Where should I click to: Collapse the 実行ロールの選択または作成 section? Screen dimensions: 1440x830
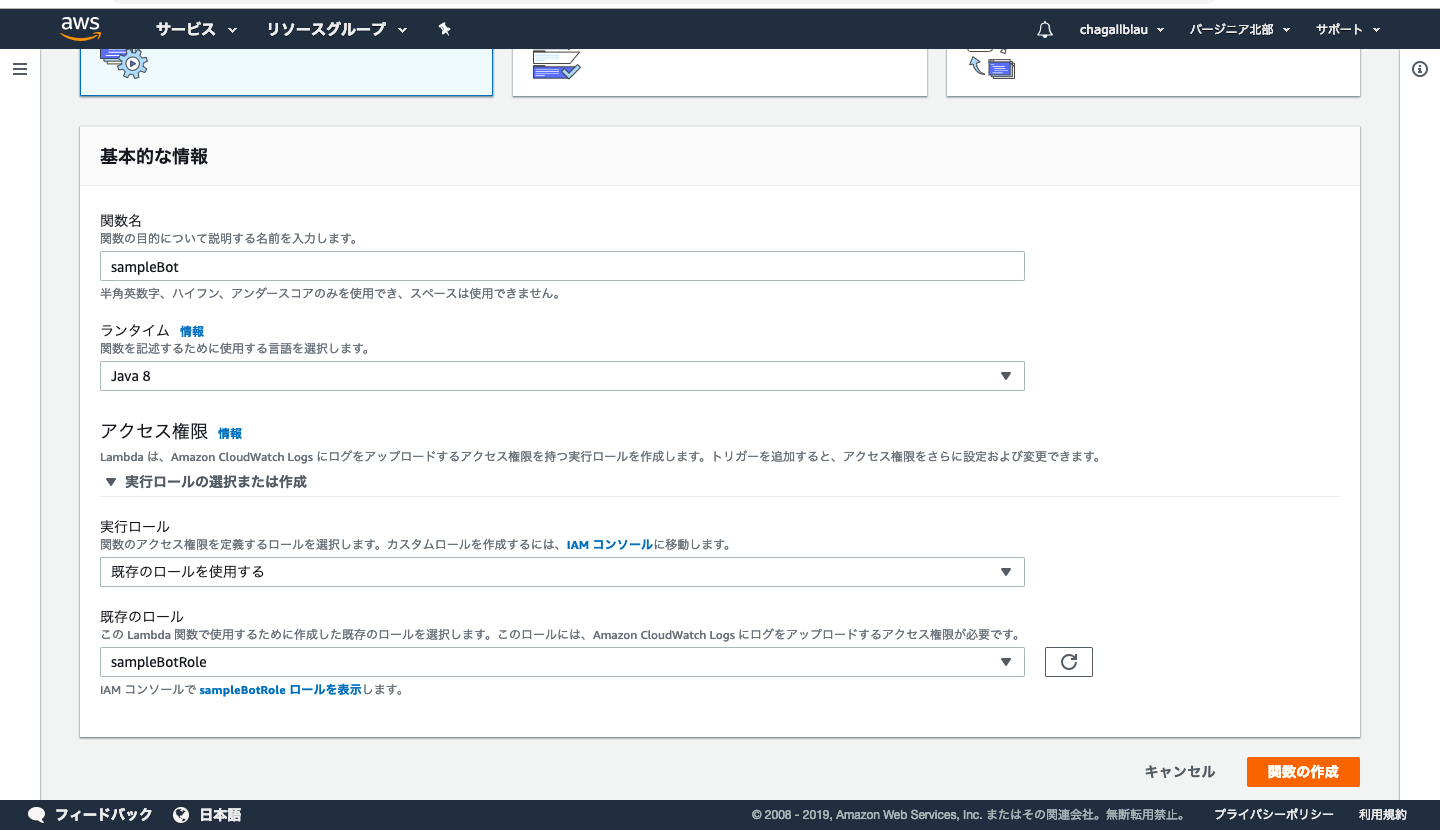[x=205, y=482]
